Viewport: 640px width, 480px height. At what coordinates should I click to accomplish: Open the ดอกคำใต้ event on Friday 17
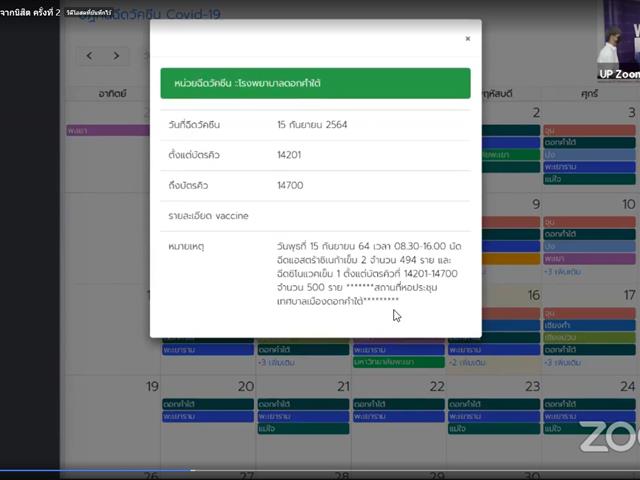pos(589,350)
